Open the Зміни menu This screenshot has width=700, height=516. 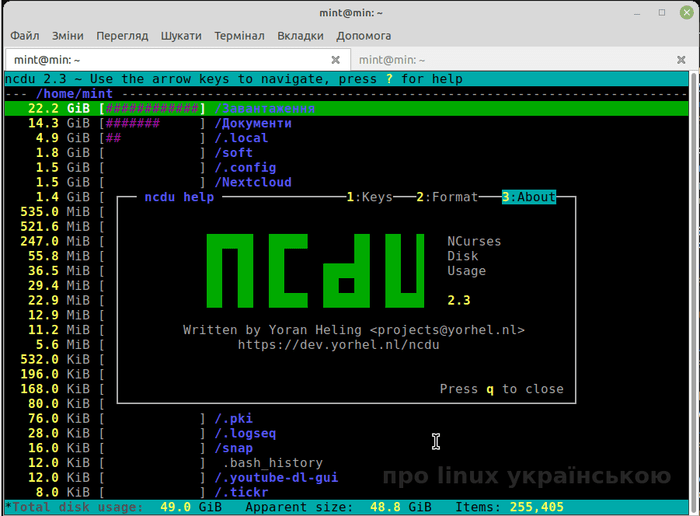tap(67, 36)
